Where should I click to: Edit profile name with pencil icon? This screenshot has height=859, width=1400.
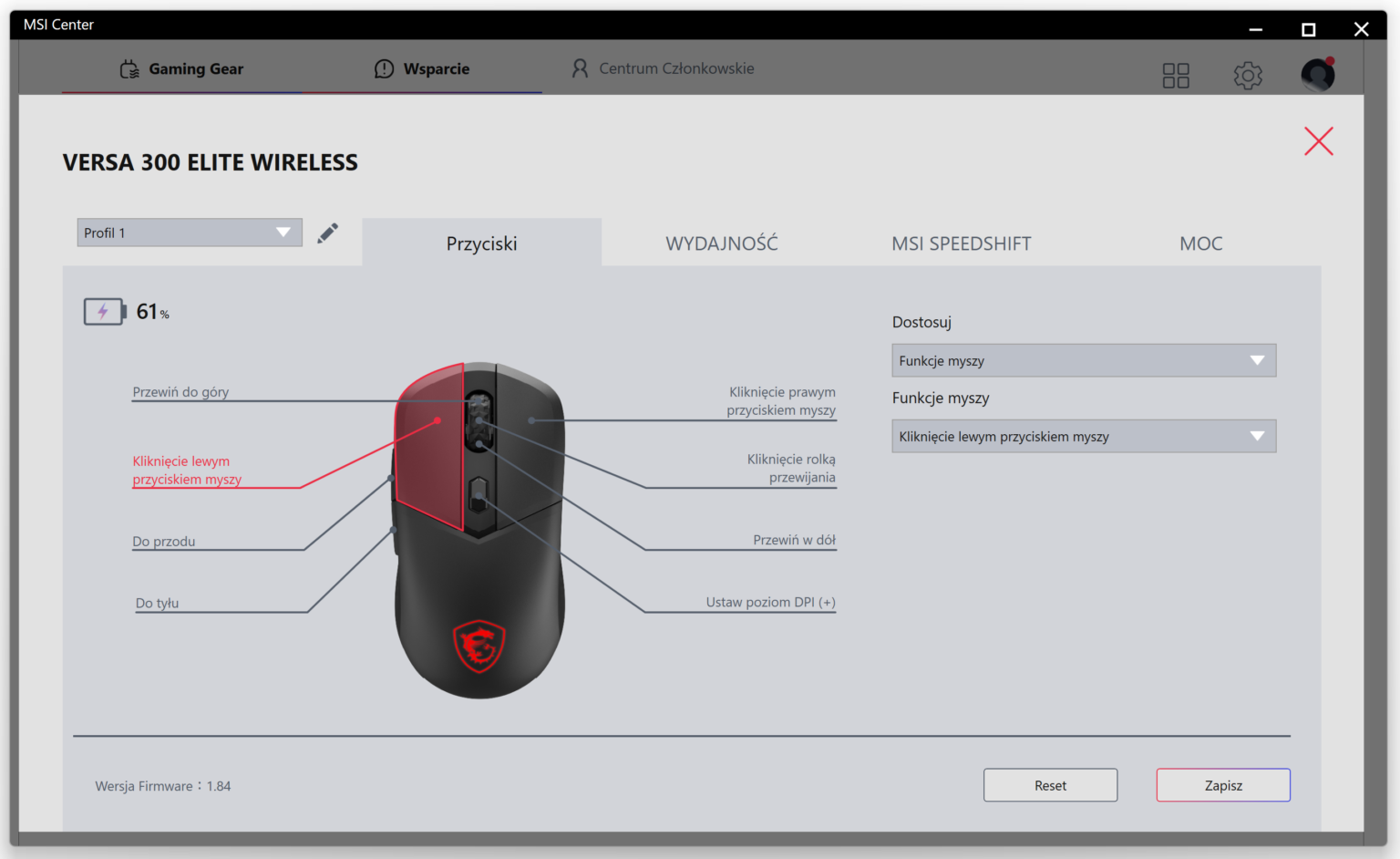[328, 233]
